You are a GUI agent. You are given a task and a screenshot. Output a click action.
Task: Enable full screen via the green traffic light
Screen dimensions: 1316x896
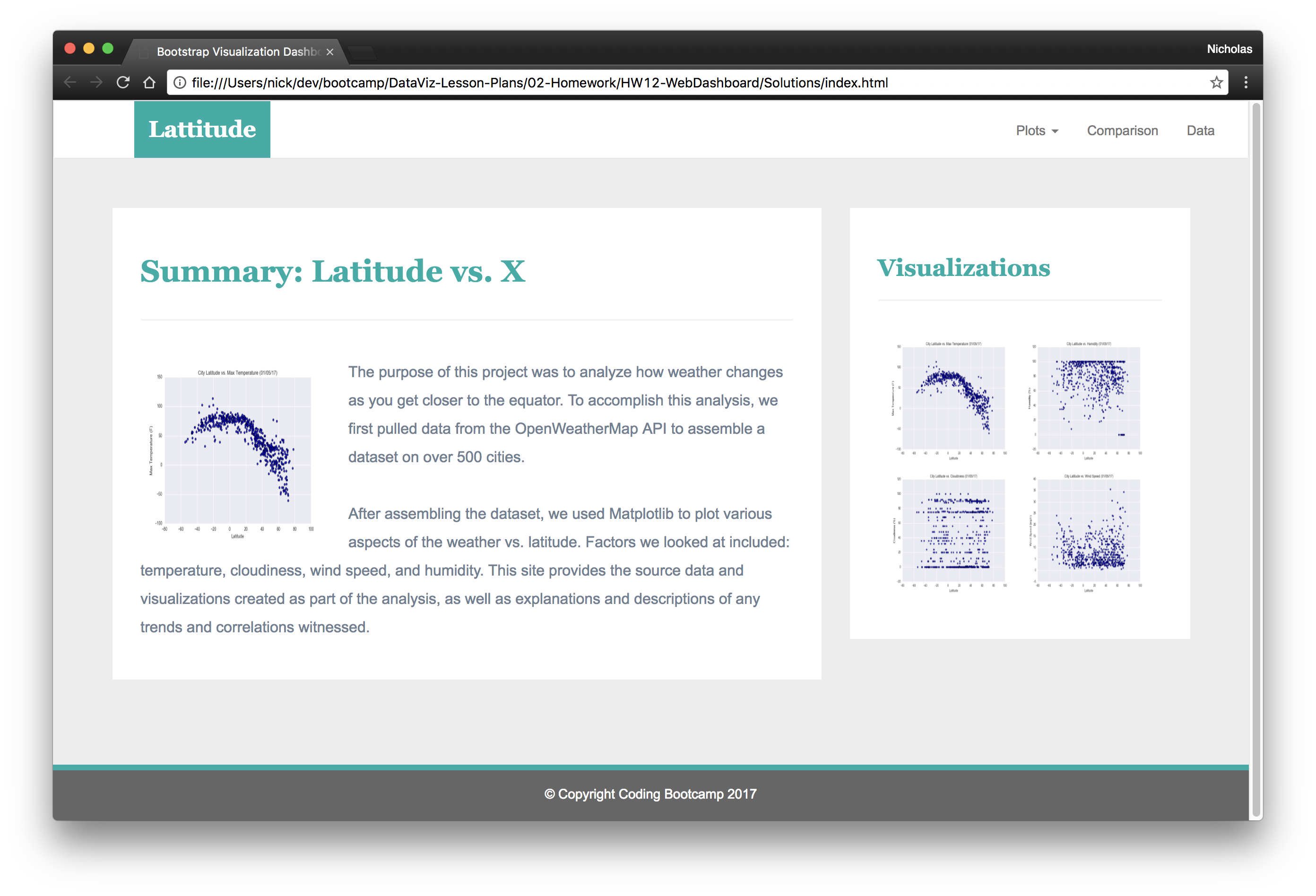pyautogui.click(x=108, y=49)
